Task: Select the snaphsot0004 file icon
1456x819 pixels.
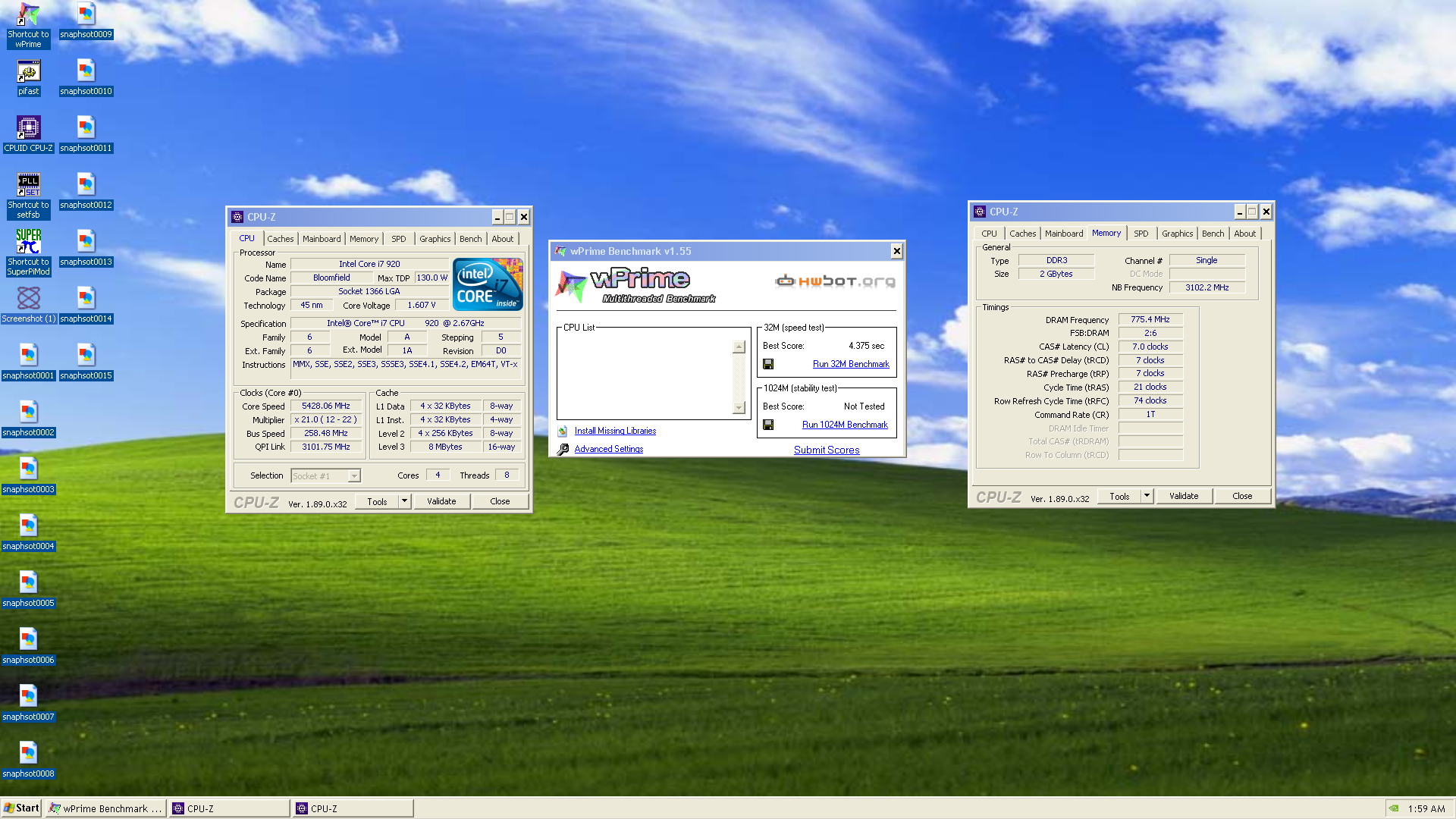Action: (28, 532)
